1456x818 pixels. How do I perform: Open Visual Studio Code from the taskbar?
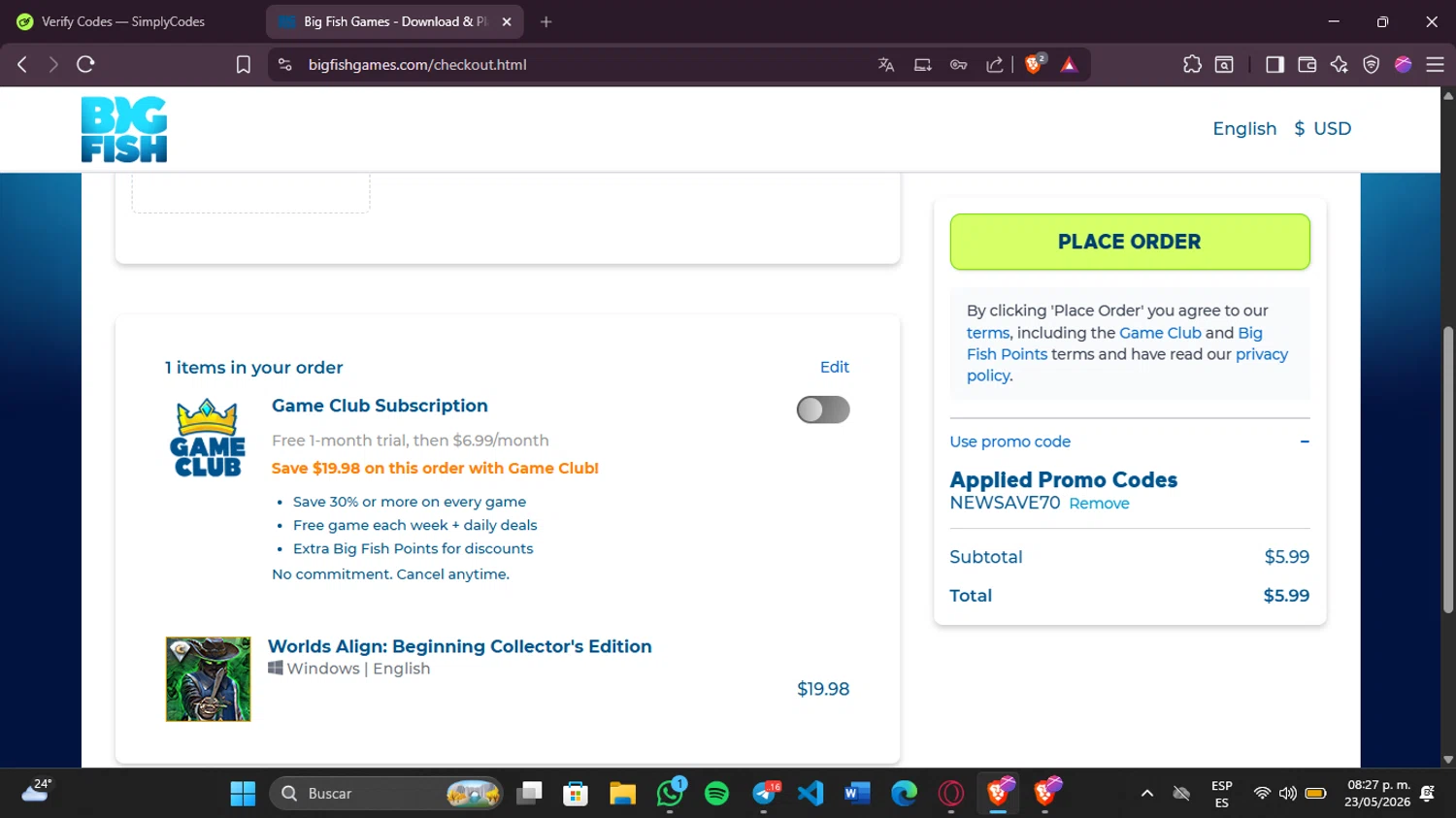pyautogui.click(x=811, y=794)
